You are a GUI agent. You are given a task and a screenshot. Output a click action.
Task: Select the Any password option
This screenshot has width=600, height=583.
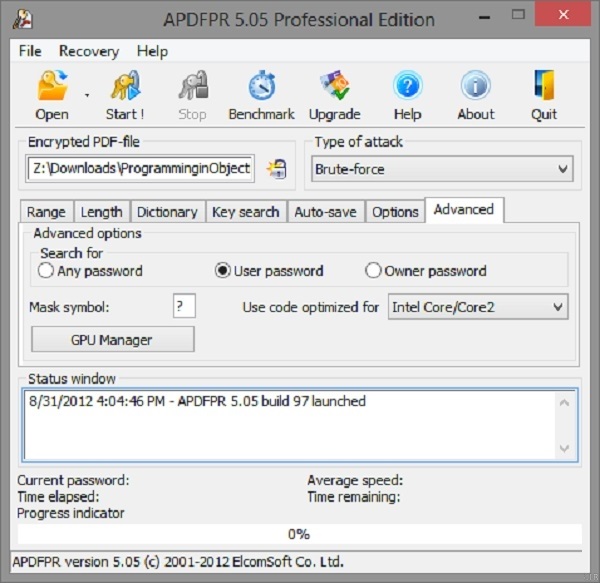click(46, 271)
